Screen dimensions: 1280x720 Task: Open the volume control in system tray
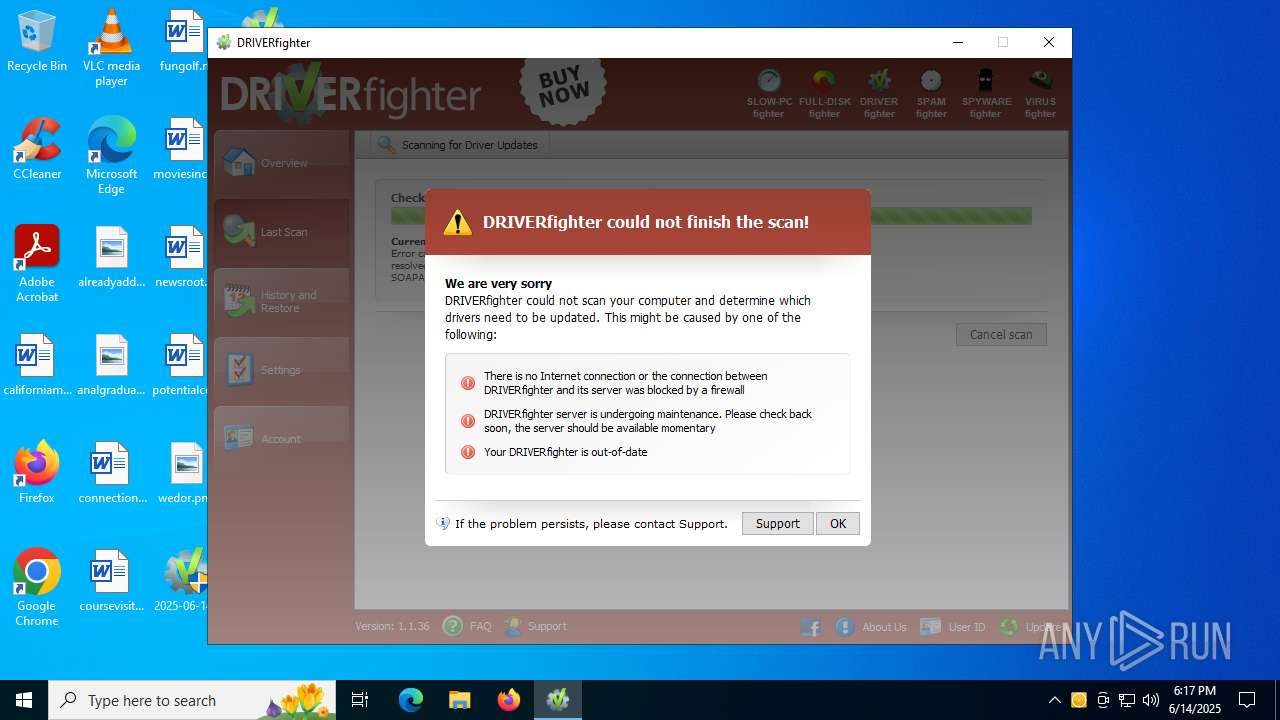(1151, 700)
